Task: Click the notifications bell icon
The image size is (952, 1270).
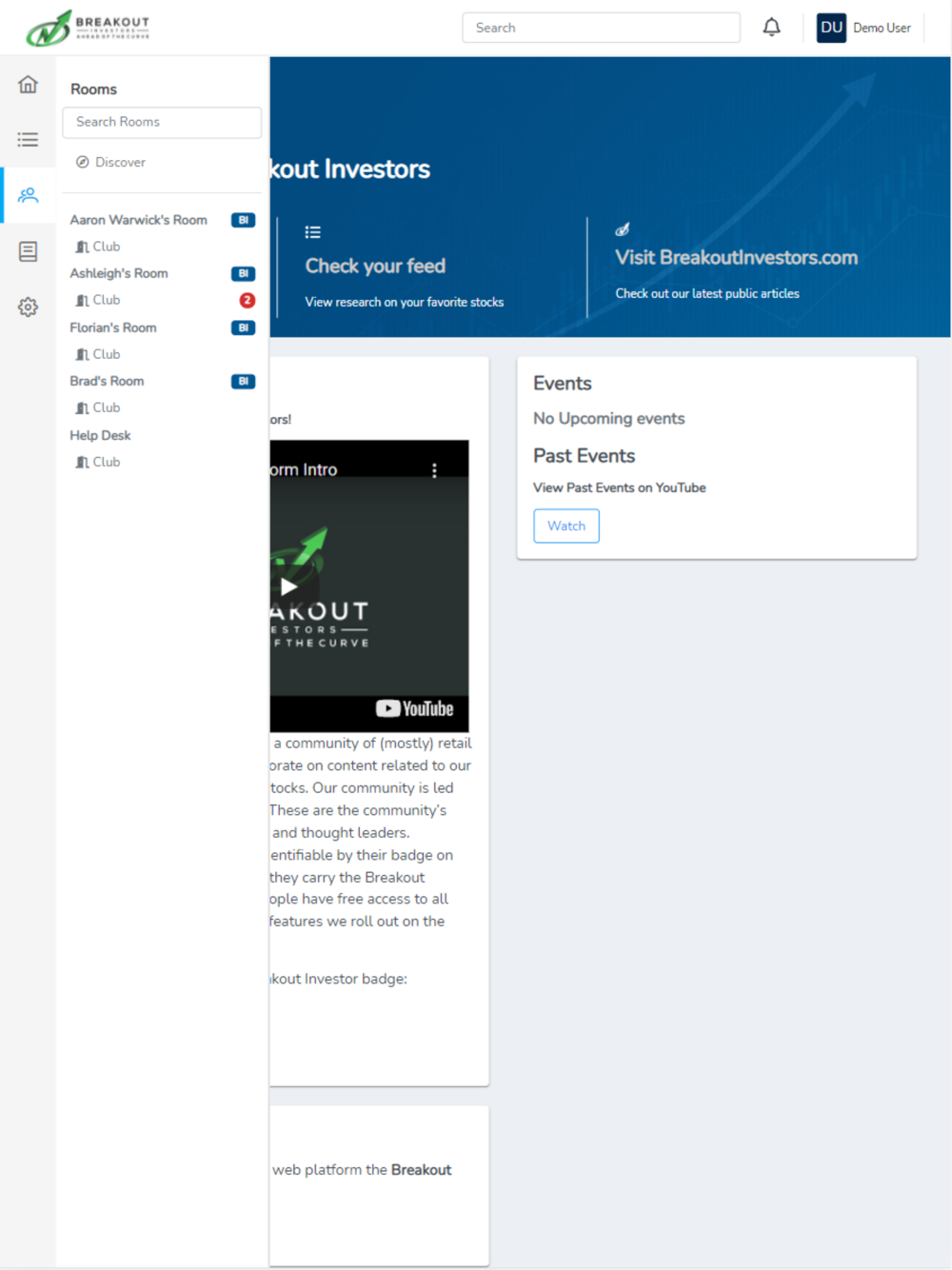Action: tap(772, 28)
